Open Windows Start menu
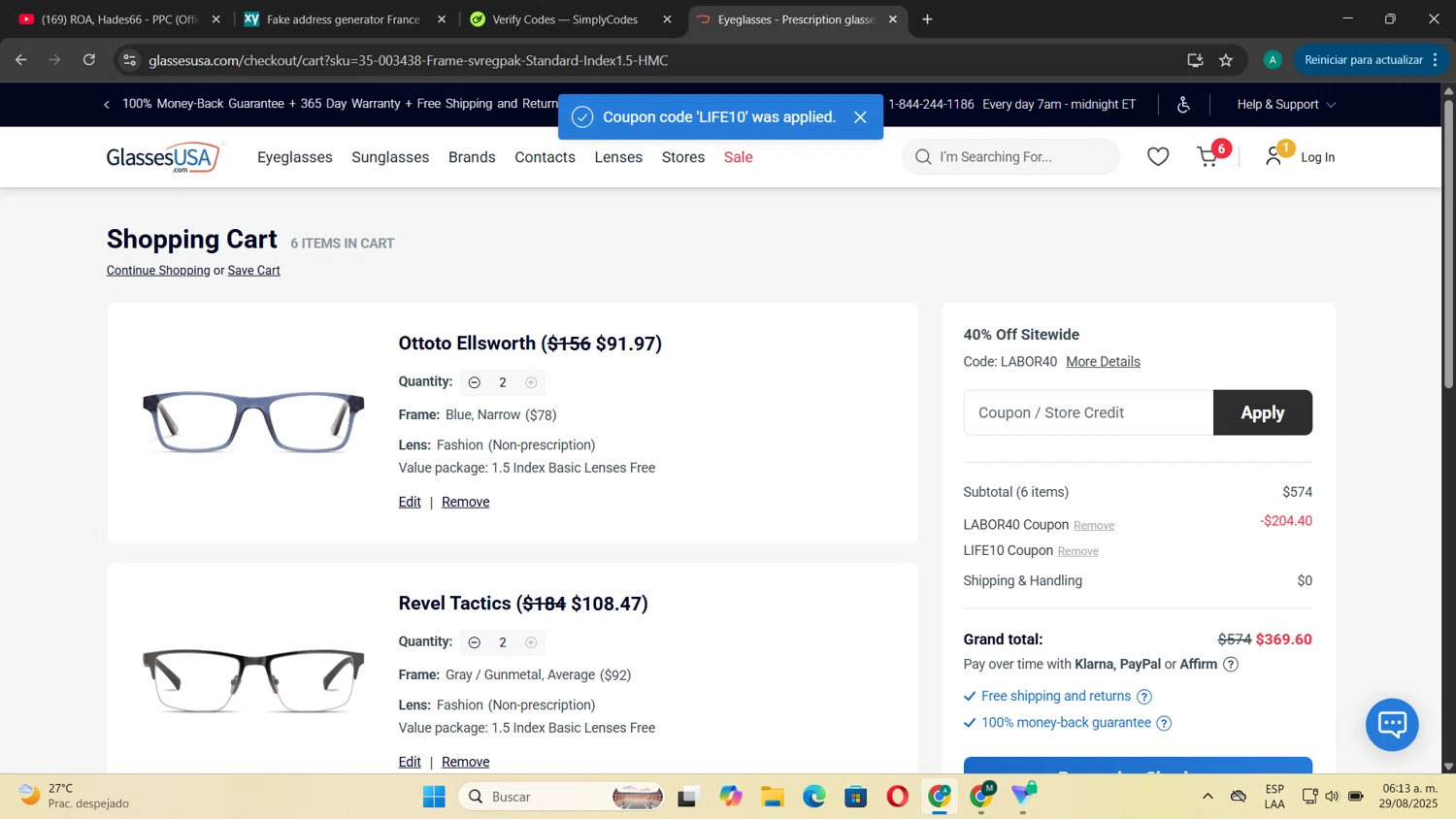Screen dimensions: 1456x819 pyautogui.click(x=434, y=797)
